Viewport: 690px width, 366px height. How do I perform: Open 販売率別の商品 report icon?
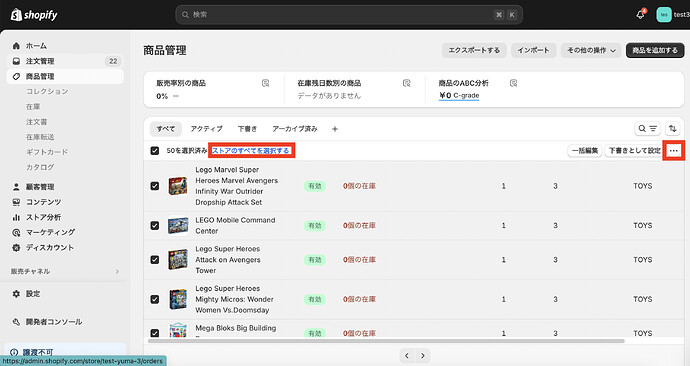265,83
